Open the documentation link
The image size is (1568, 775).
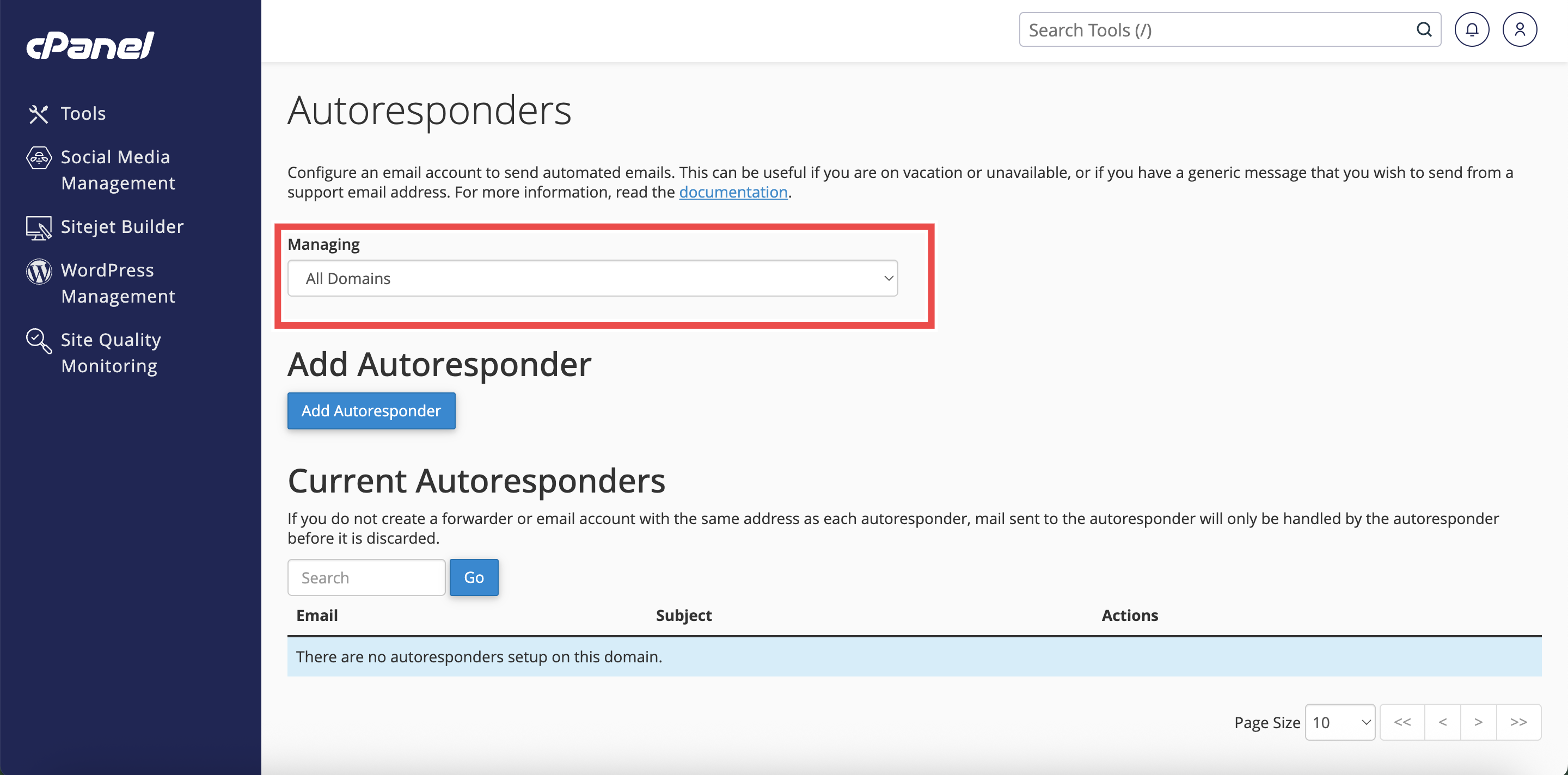pyautogui.click(x=733, y=192)
